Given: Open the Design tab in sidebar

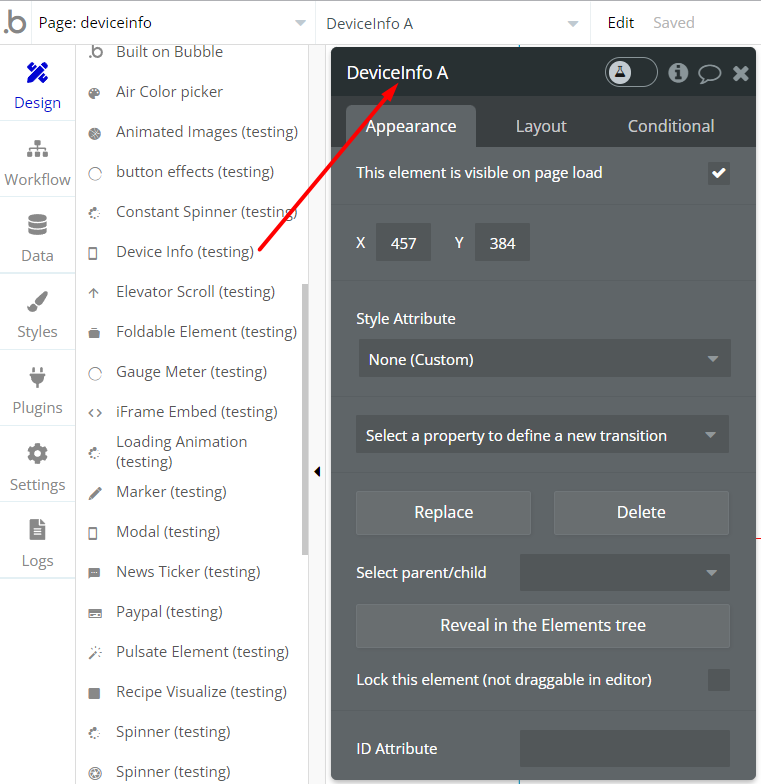Looking at the screenshot, I should [38, 86].
